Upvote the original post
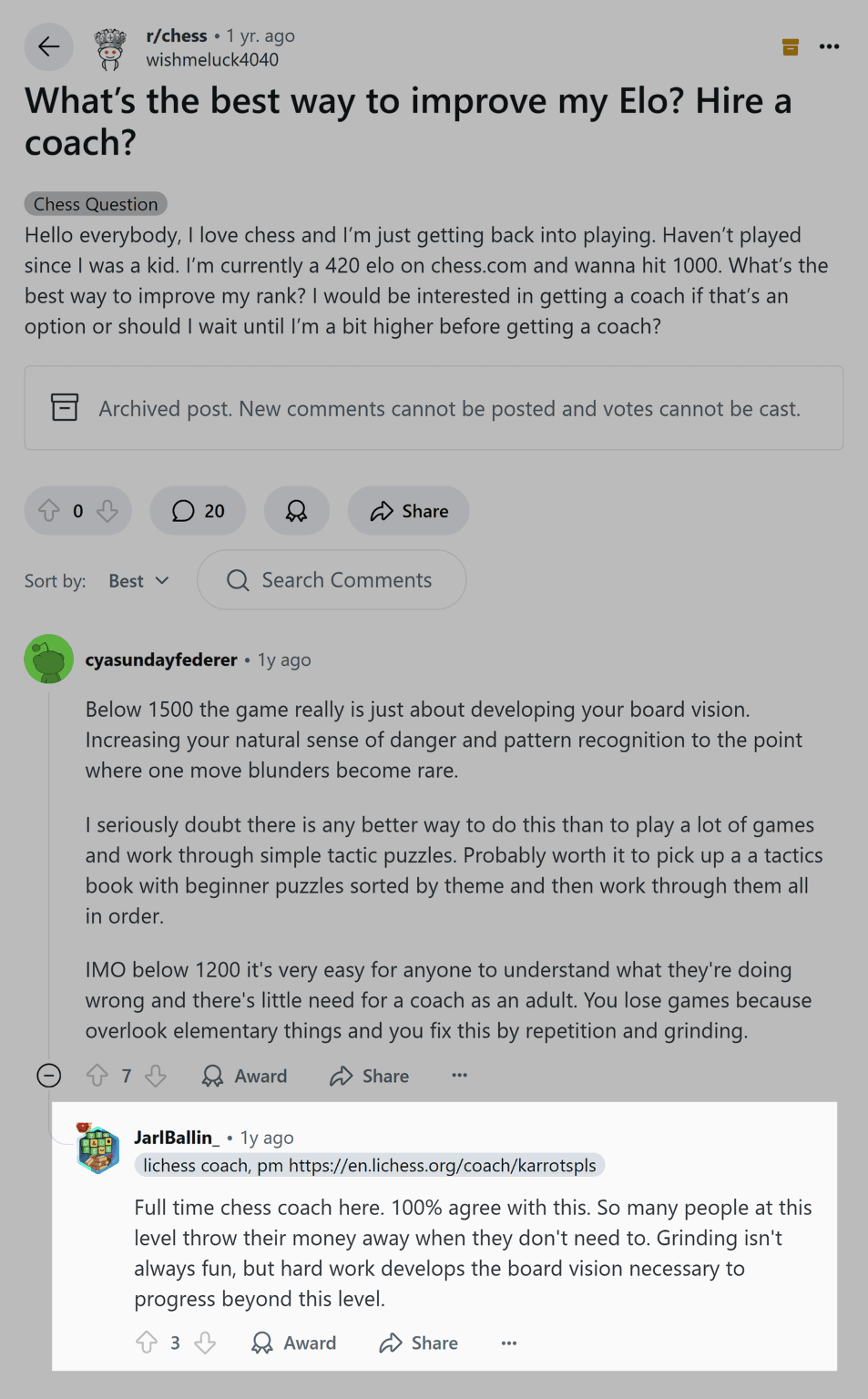The width and height of the screenshot is (868, 1399). pos(51,511)
